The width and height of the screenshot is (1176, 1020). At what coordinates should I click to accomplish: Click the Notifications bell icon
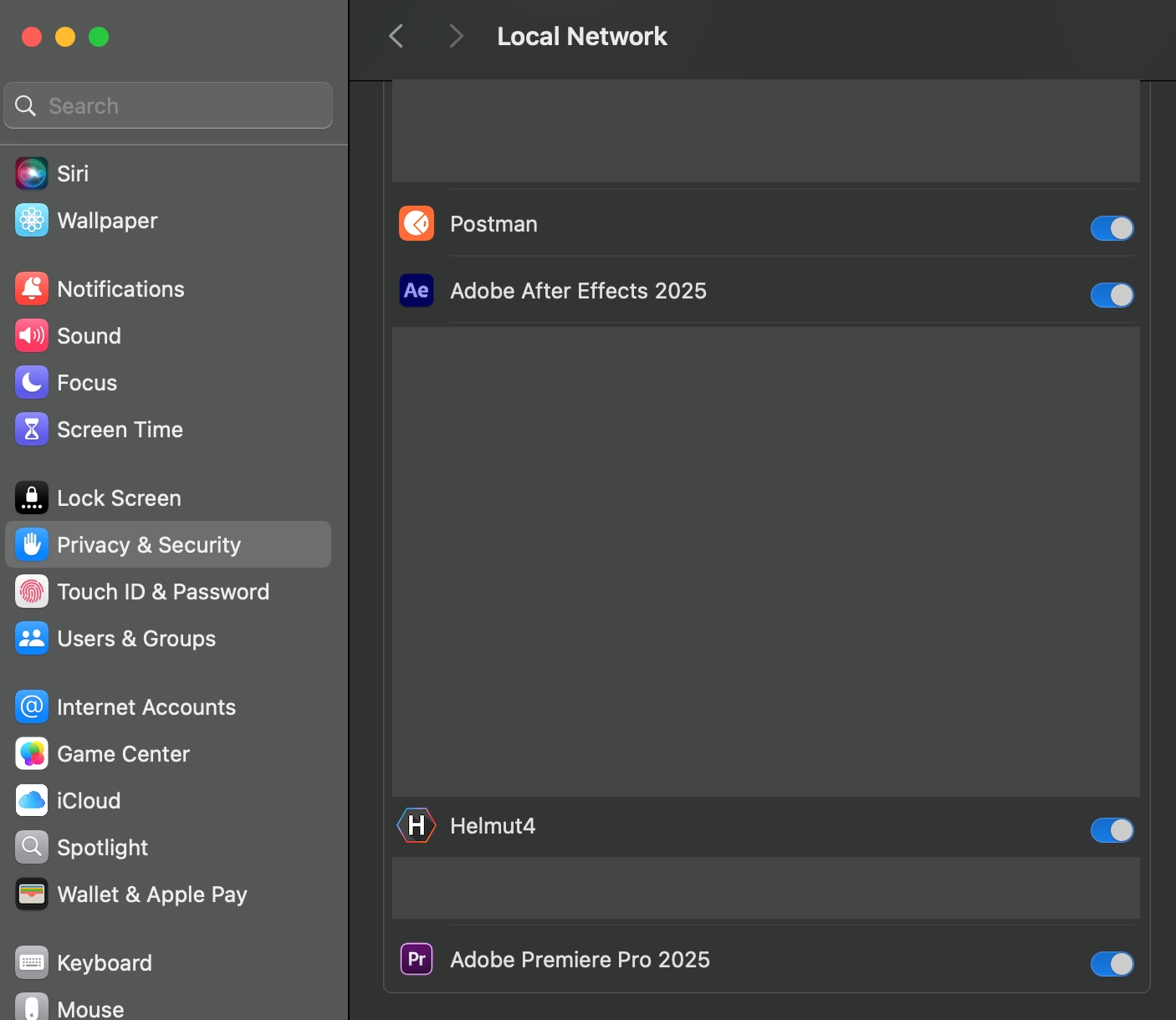(32, 289)
